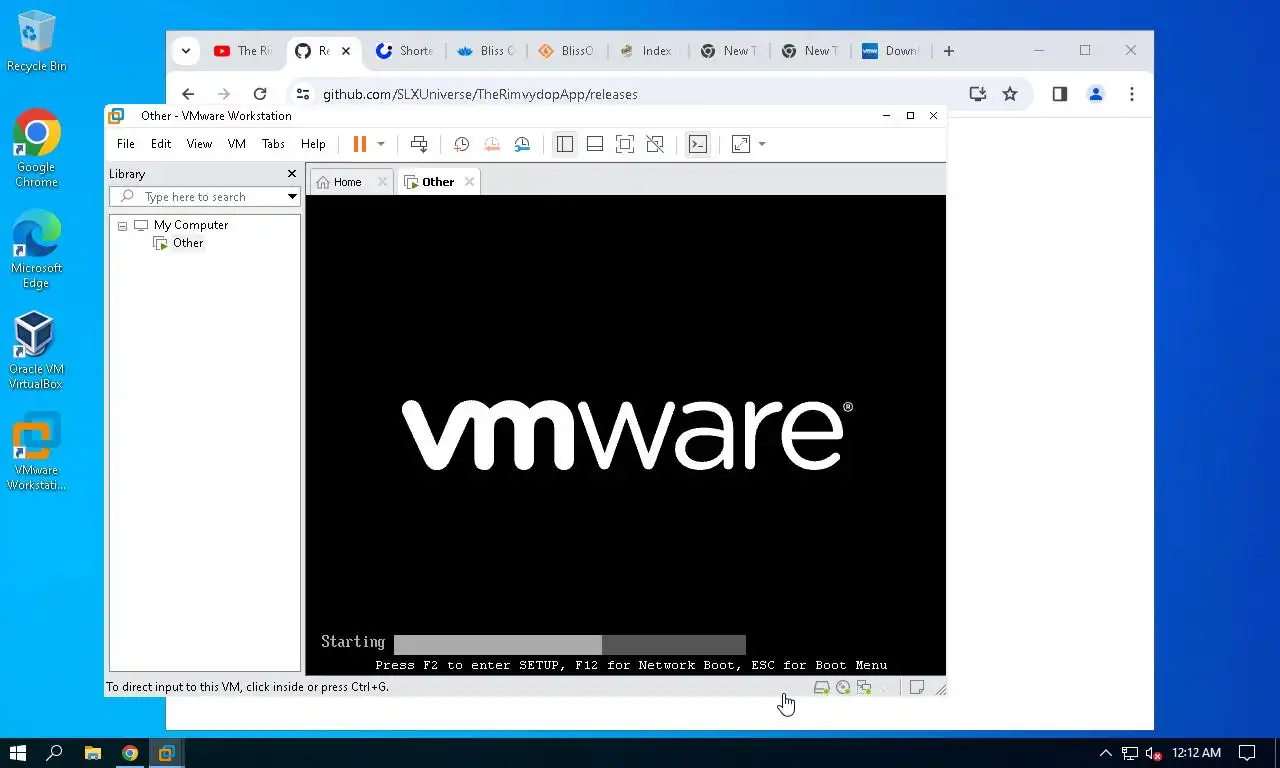This screenshot has width=1280, height=768.
Task: Switch to the Index tab in Chrome
Action: tap(647, 51)
